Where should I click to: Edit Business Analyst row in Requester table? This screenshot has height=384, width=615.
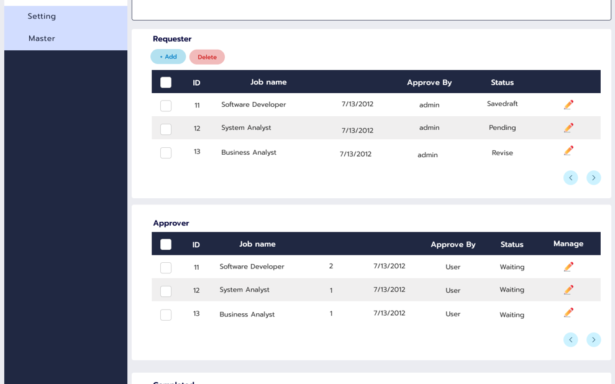[568, 151]
